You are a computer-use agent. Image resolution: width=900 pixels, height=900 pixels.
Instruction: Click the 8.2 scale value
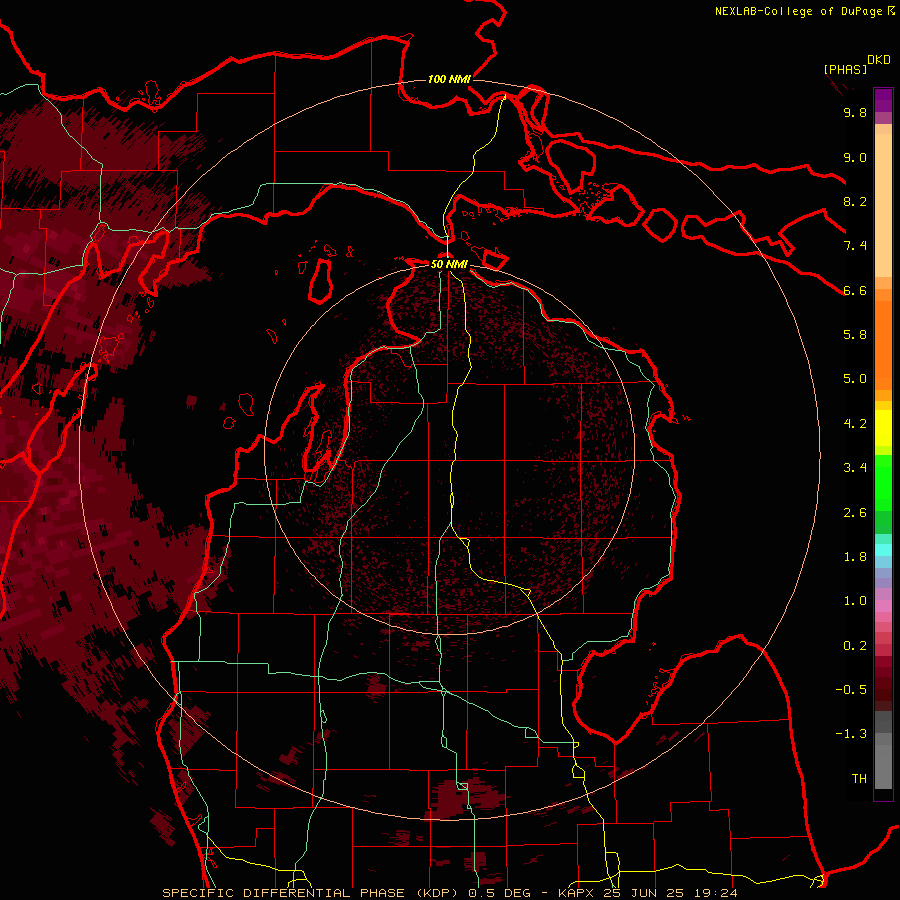click(855, 201)
